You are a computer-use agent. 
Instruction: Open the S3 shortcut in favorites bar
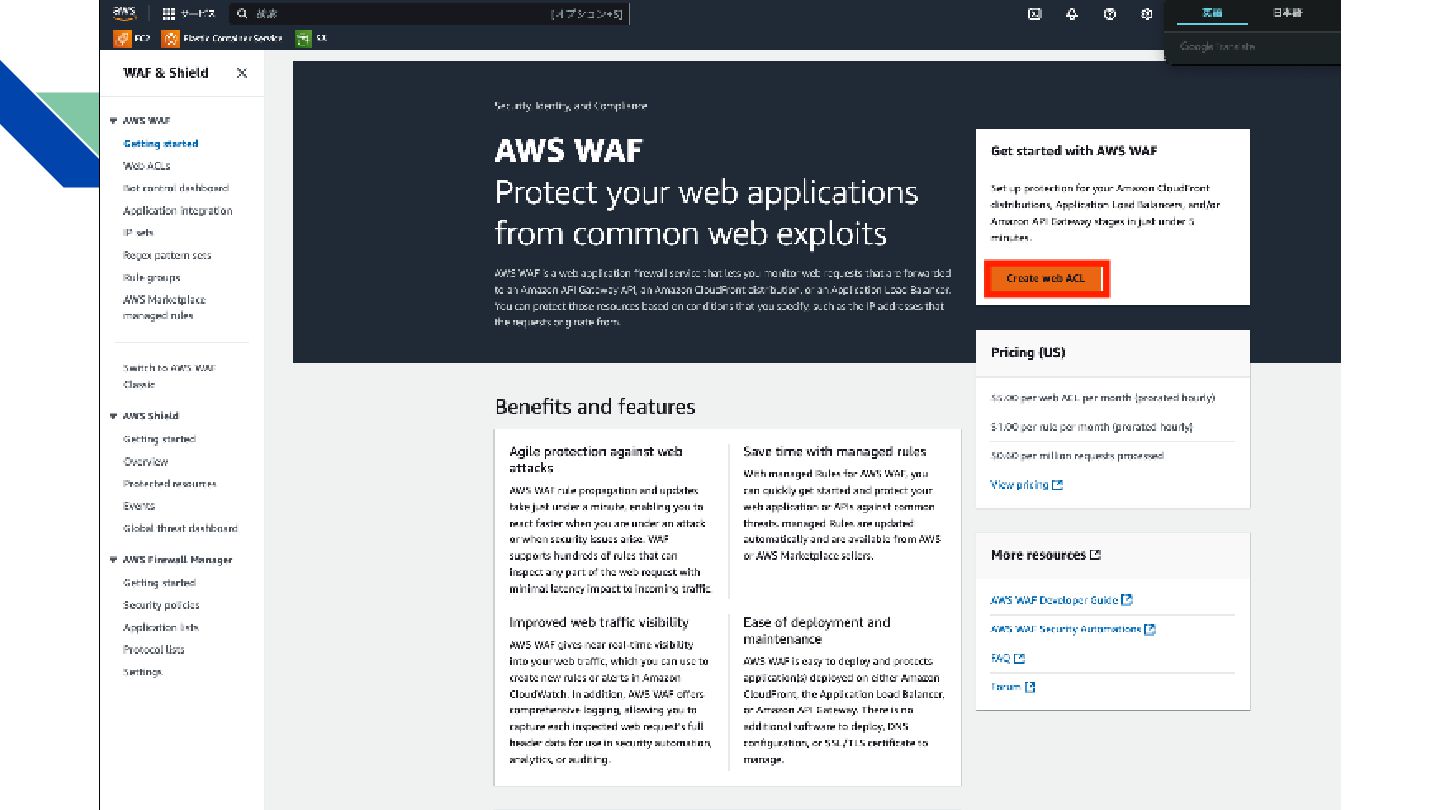tap(311, 38)
